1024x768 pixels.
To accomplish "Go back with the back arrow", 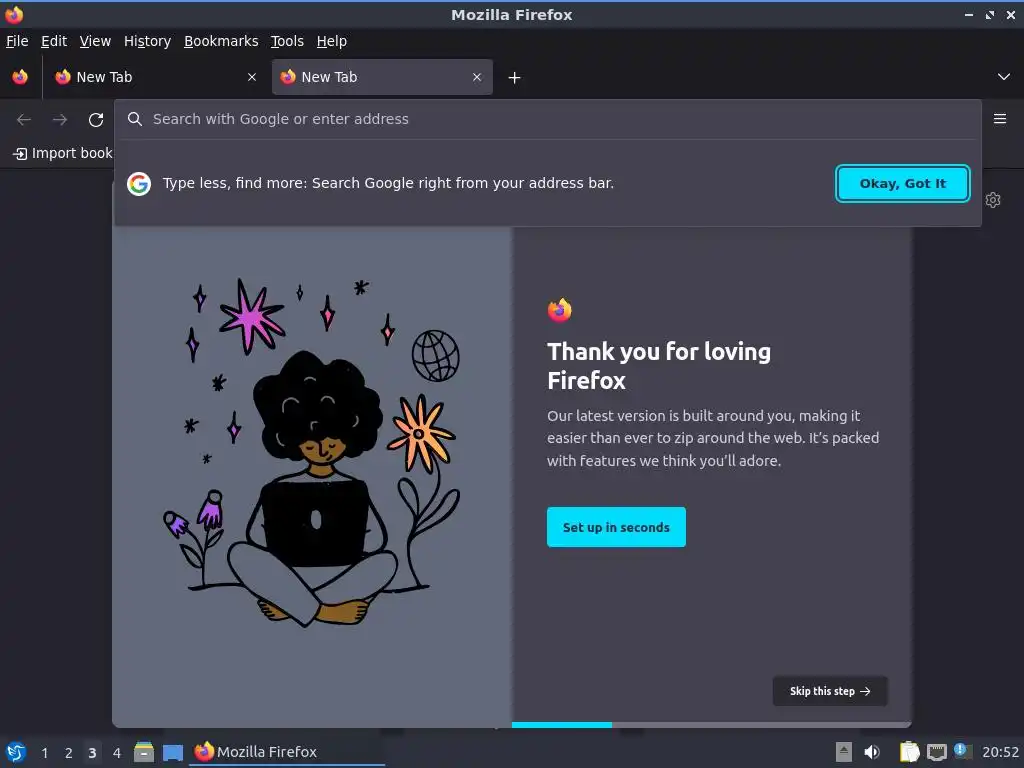I will [x=24, y=120].
